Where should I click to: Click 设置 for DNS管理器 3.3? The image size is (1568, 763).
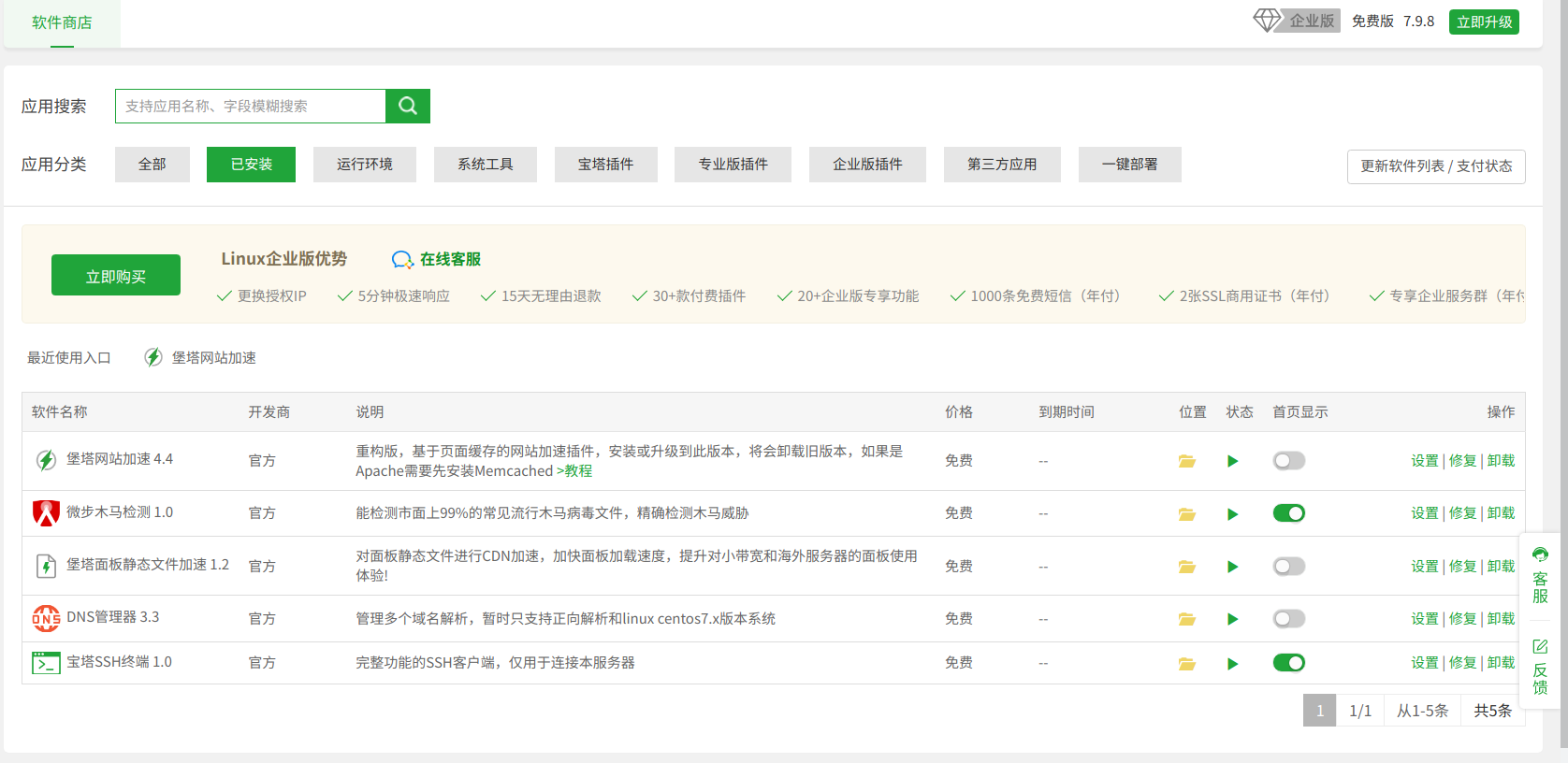1425,619
